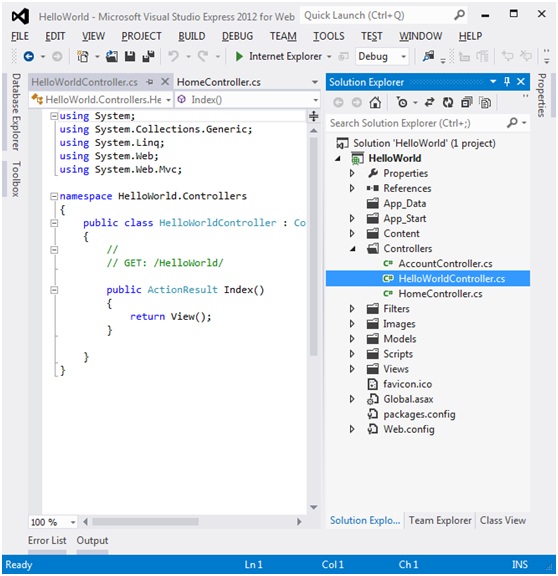The height and width of the screenshot is (576, 558).
Task: Click the Quick Launch search magnifier icon
Action: coord(459,15)
